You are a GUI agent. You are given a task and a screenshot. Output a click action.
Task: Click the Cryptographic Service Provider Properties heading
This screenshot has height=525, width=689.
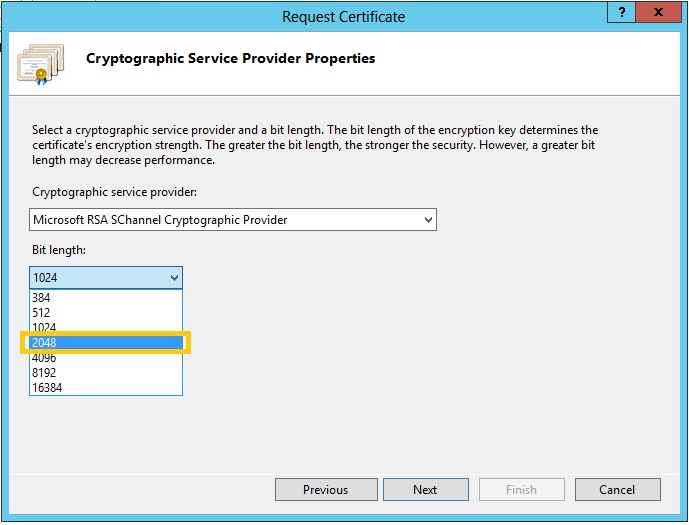[230, 58]
